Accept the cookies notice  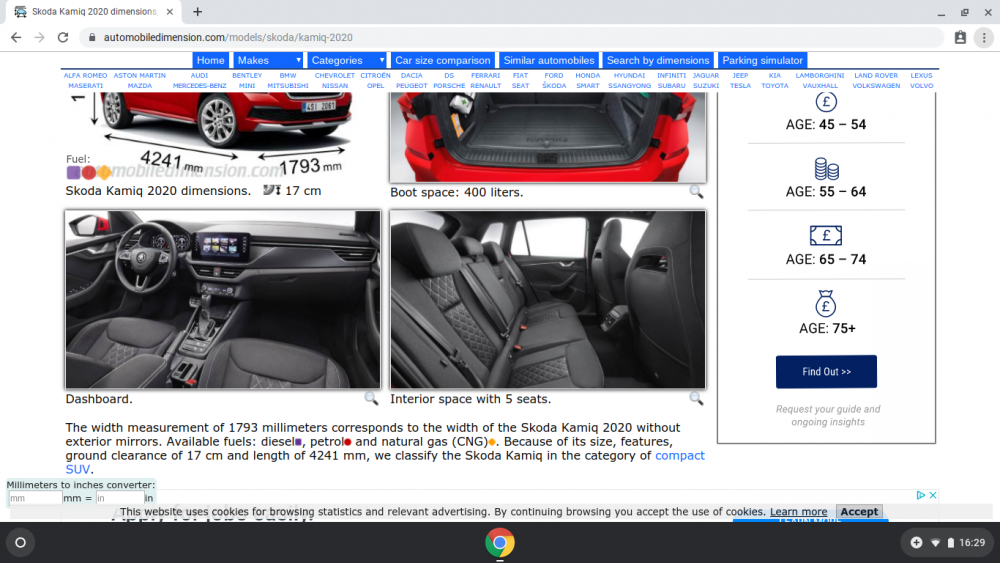858,511
